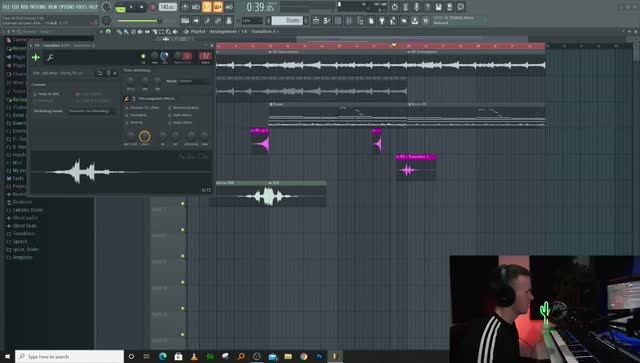Click the highlighted orange metronome-area toggle button
Image resolution: width=640 pixels, height=363 pixels.
point(207,7)
